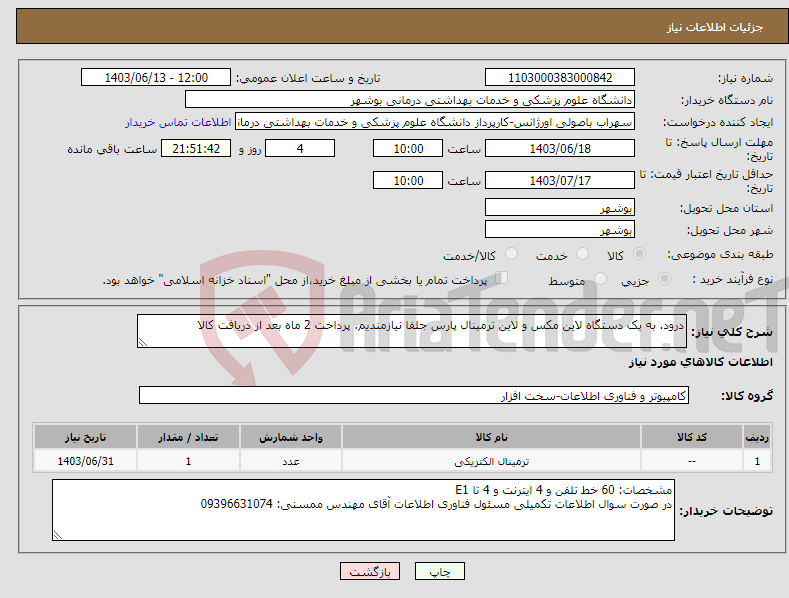The image size is (789, 598).
Task: Click the بازگشت (back) button
Action: (370, 571)
